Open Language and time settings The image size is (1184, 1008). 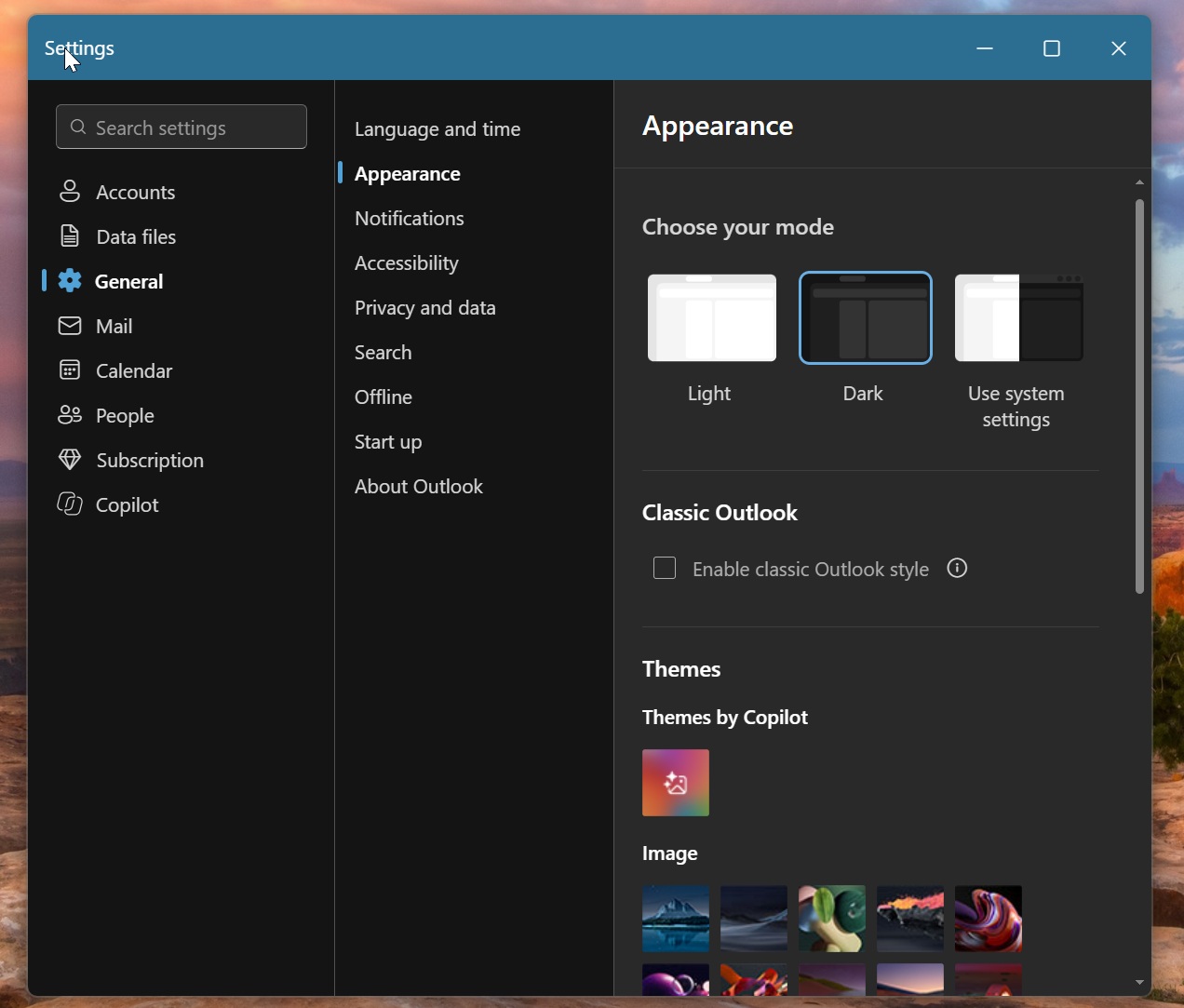point(437,129)
